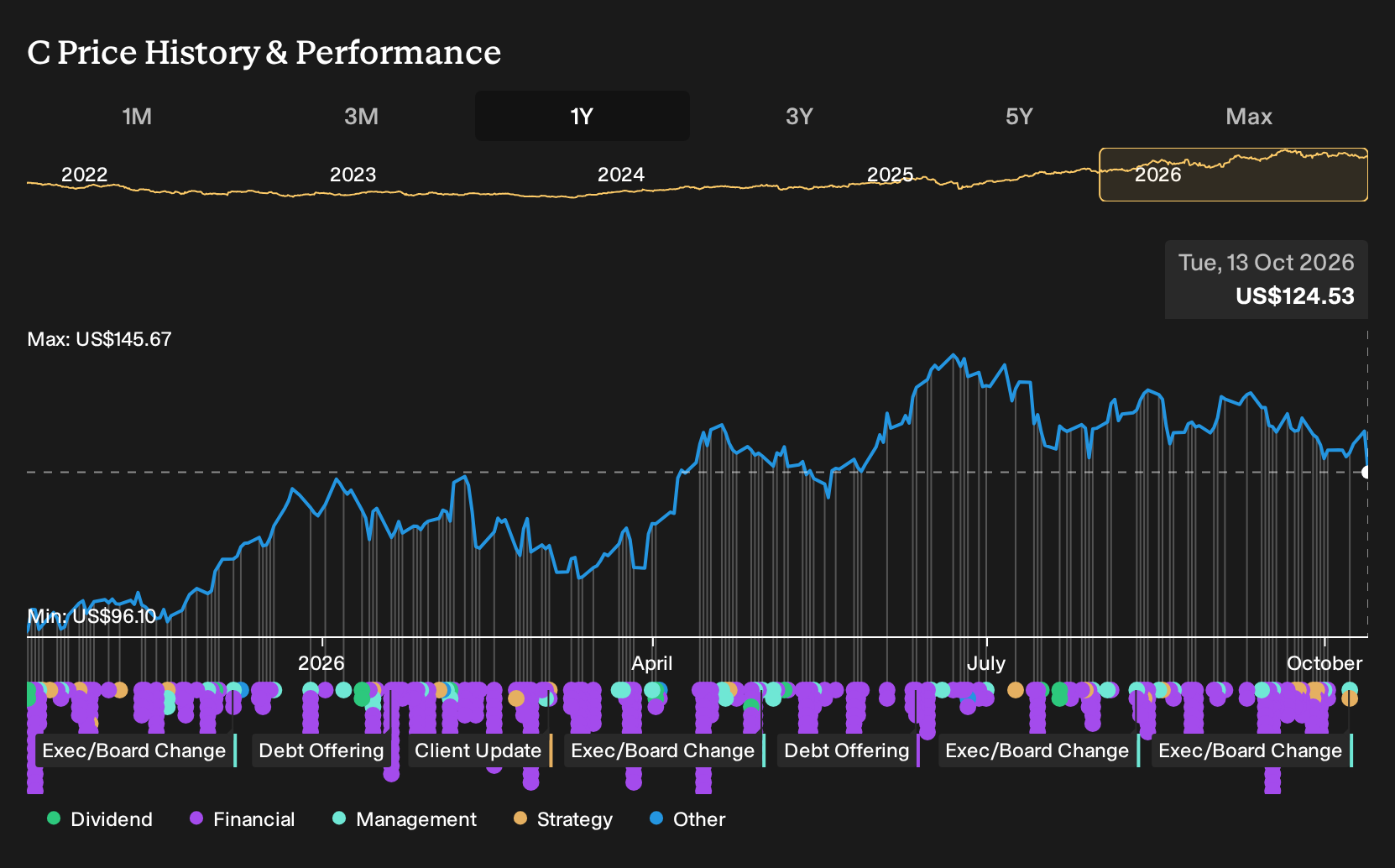This screenshot has width=1395, height=868.
Task: Click the 2023 label on overview timeline
Action: (353, 175)
